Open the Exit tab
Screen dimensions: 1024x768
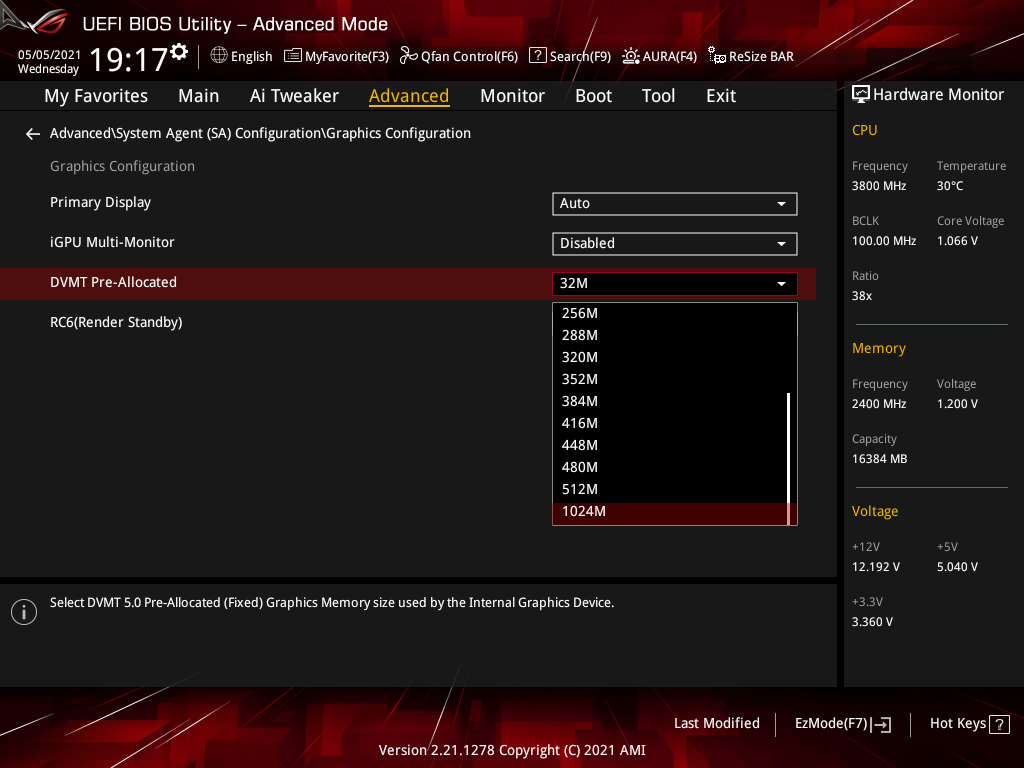pyautogui.click(x=721, y=96)
